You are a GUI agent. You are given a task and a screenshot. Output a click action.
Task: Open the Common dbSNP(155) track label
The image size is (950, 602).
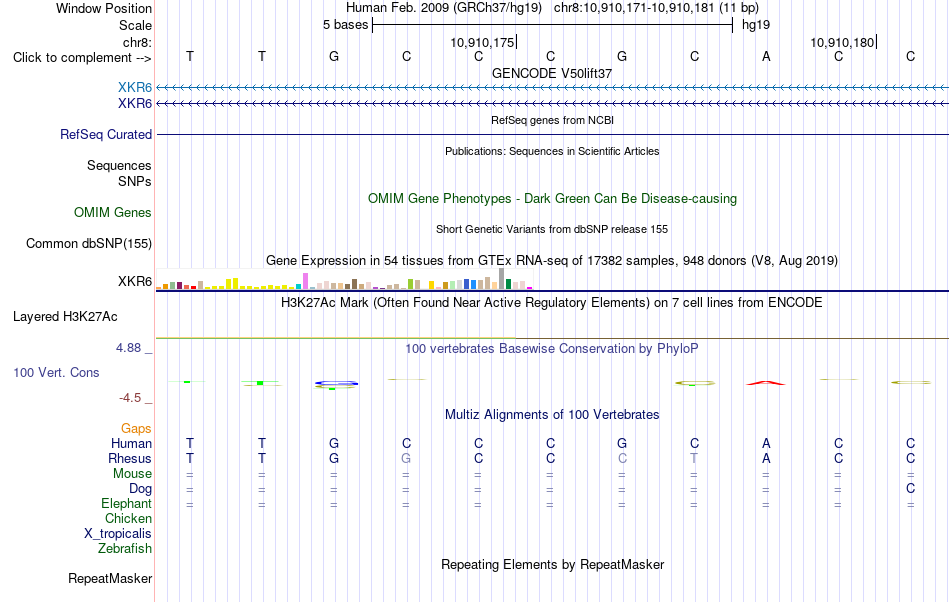point(89,243)
